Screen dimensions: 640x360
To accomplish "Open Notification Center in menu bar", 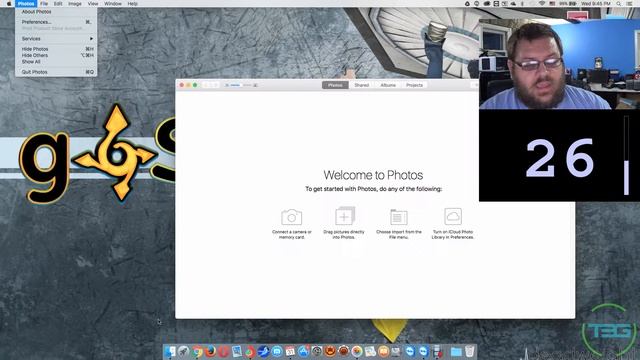I will click(x=629, y=4).
